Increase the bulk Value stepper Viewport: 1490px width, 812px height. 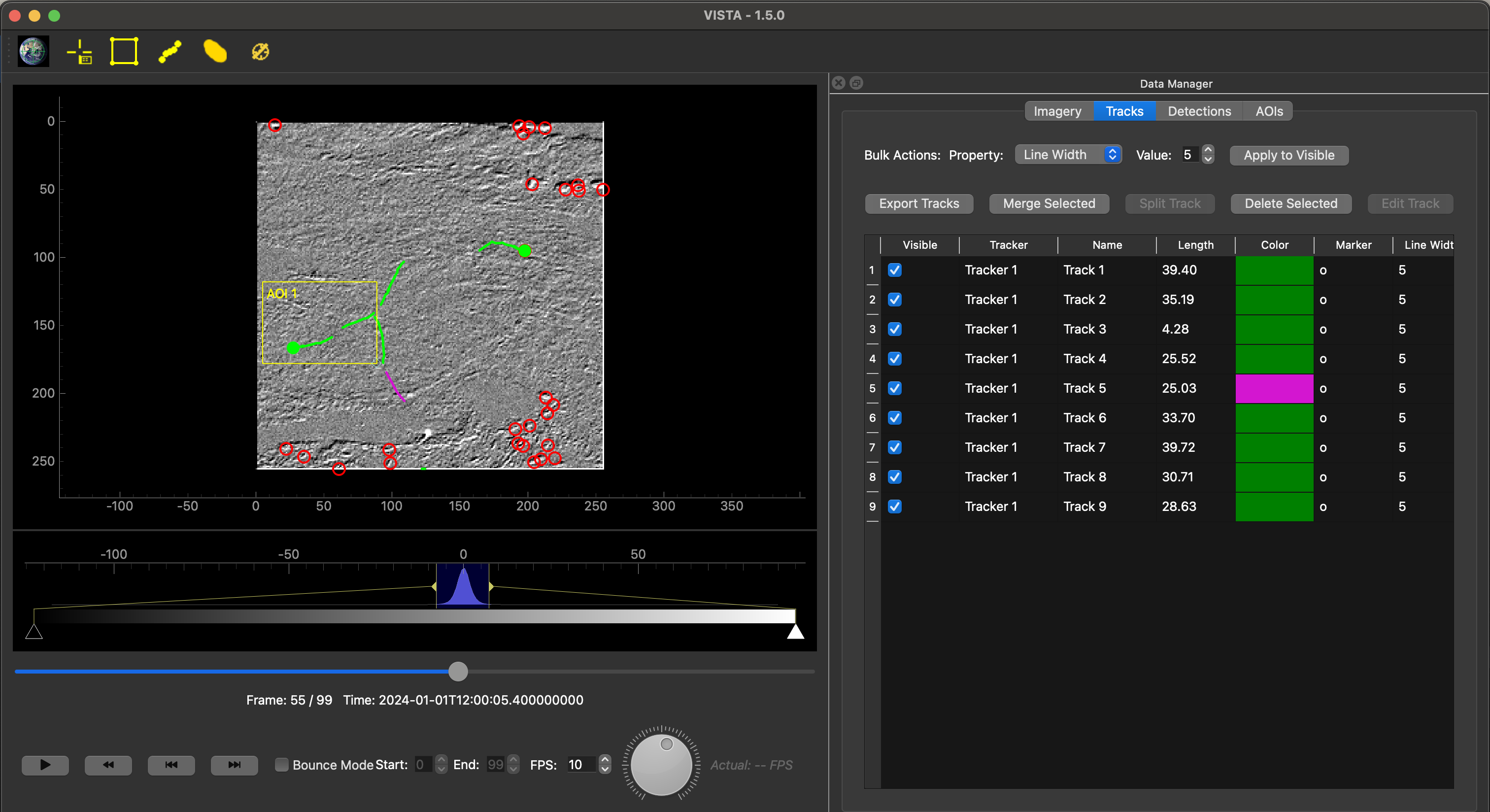[1208, 150]
